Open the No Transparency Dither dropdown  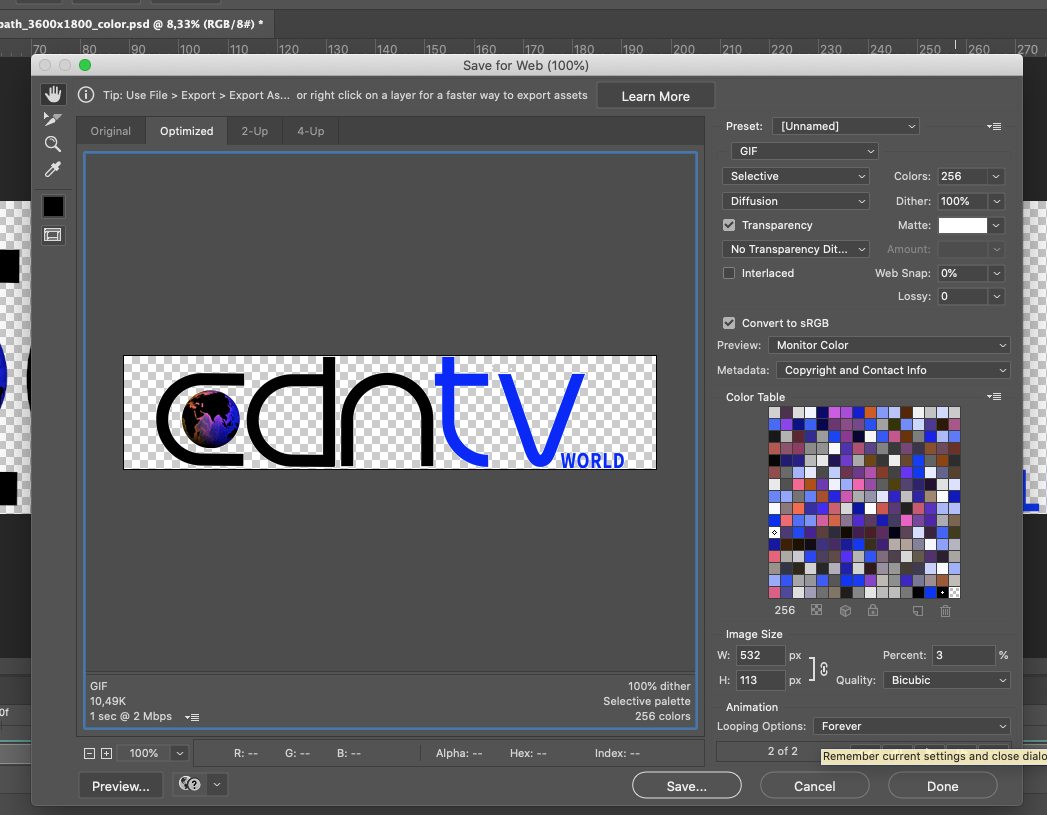[x=796, y=249]
